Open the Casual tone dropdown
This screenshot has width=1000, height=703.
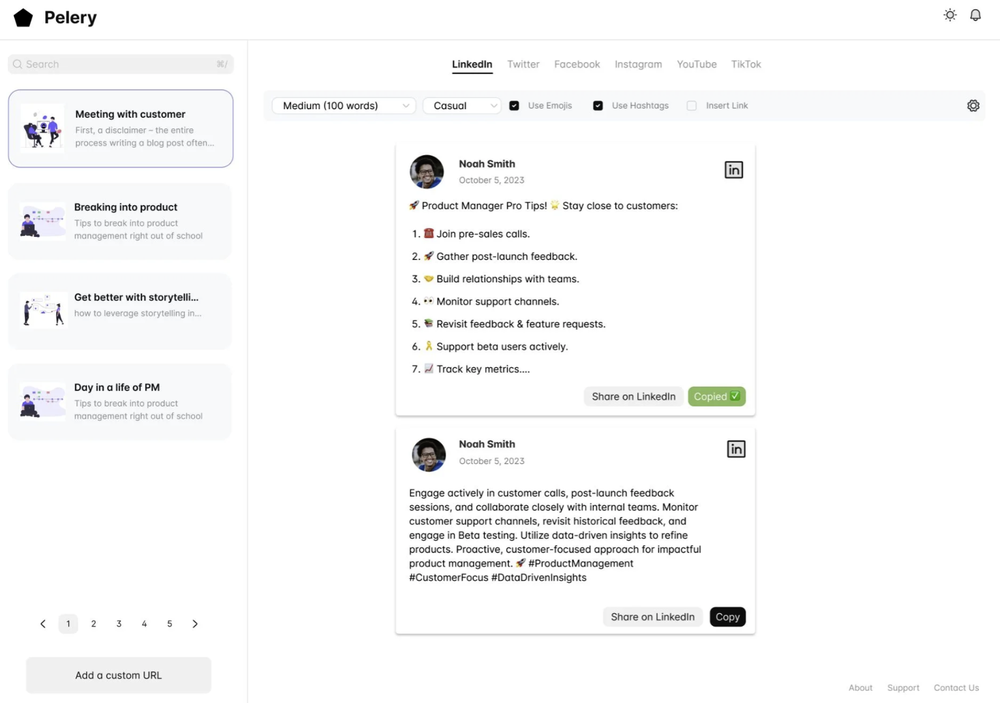[461, 106]
